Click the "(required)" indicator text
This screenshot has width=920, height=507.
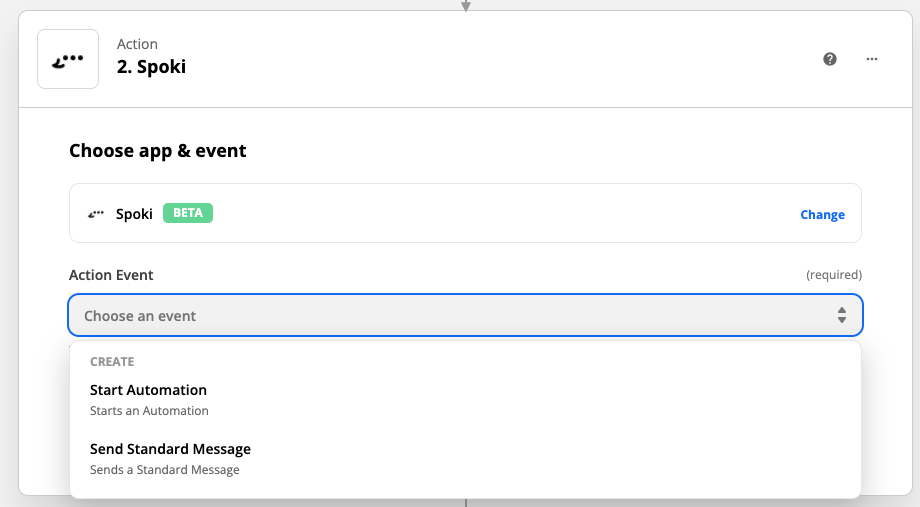(x=834, y=275)
